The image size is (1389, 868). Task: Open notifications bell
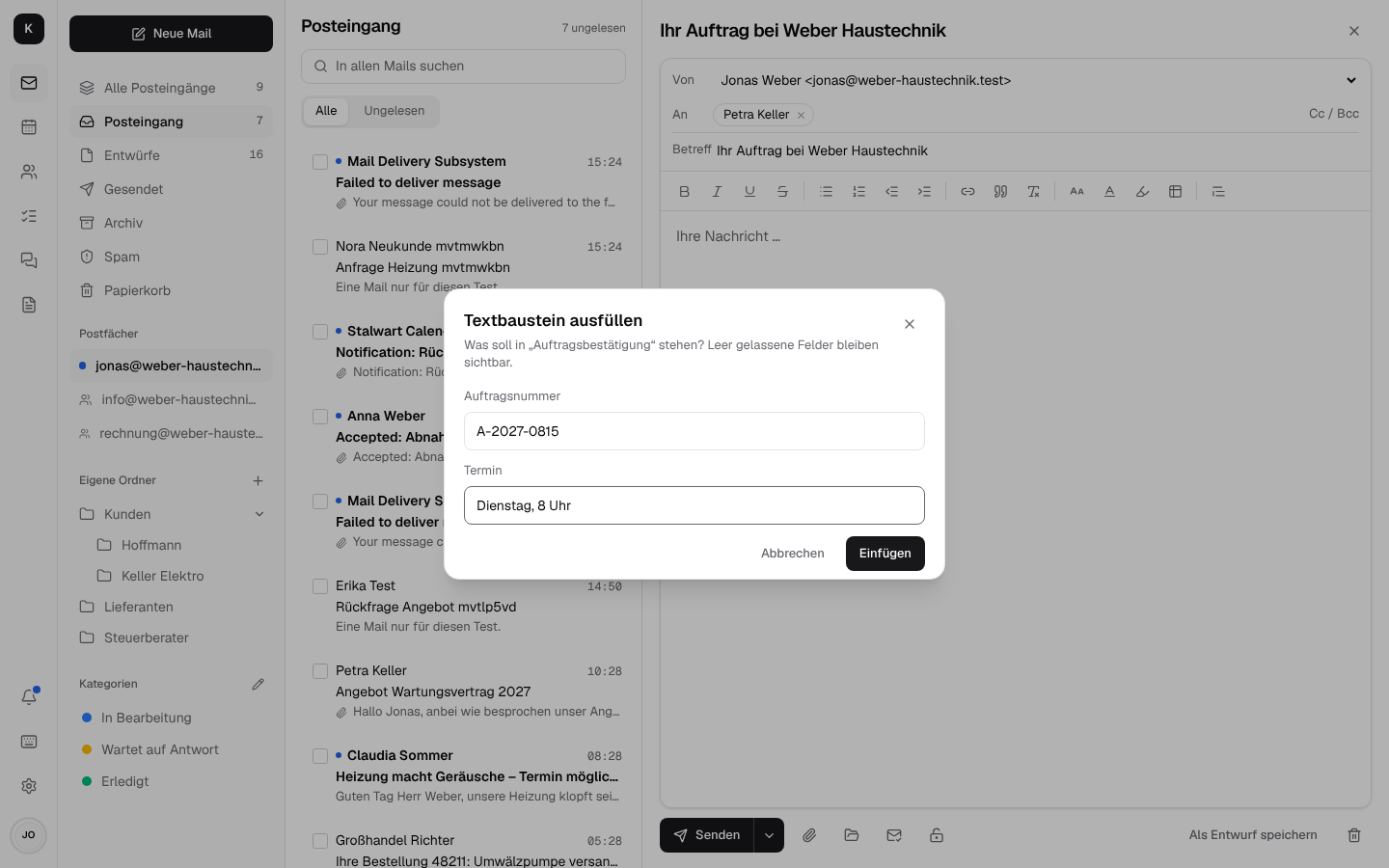(29, 697)
